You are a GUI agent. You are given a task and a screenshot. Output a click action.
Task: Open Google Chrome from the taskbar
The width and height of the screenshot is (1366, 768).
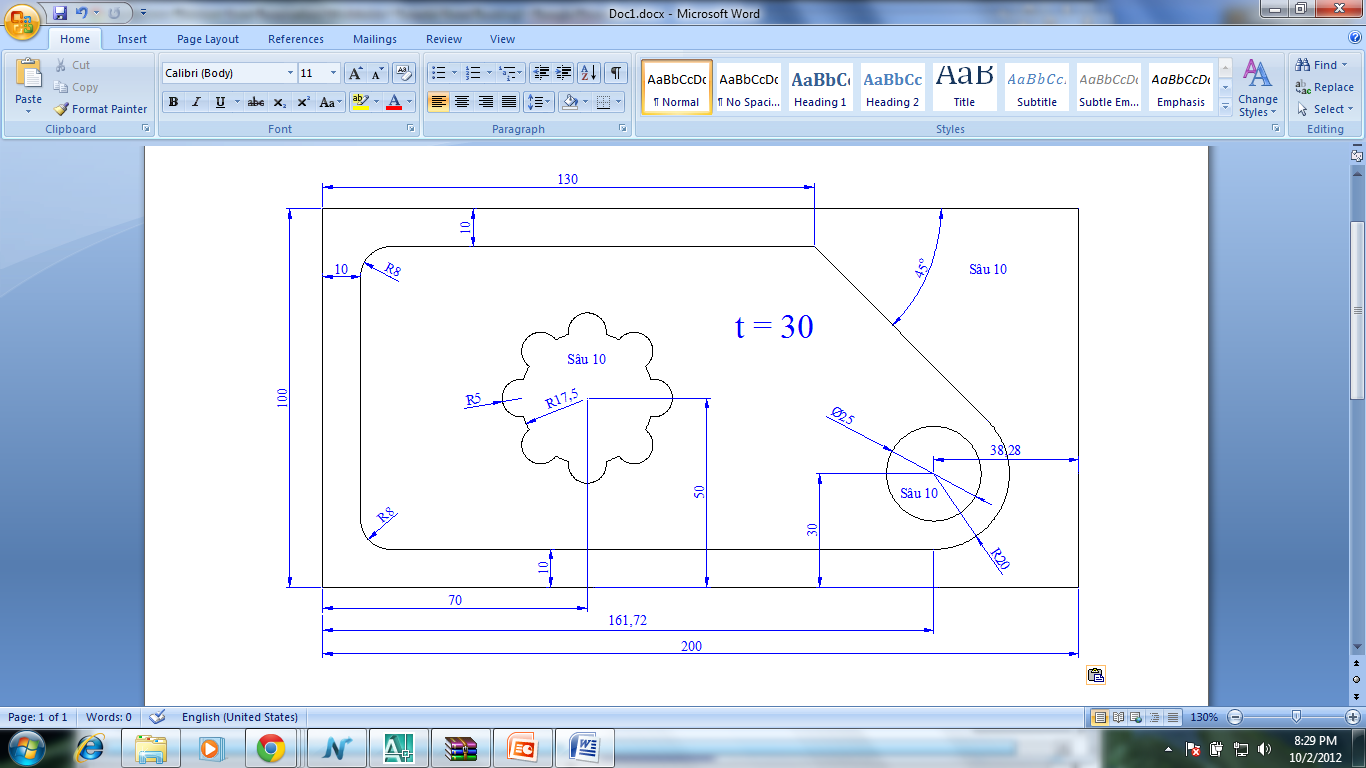(x=270, y=748)
